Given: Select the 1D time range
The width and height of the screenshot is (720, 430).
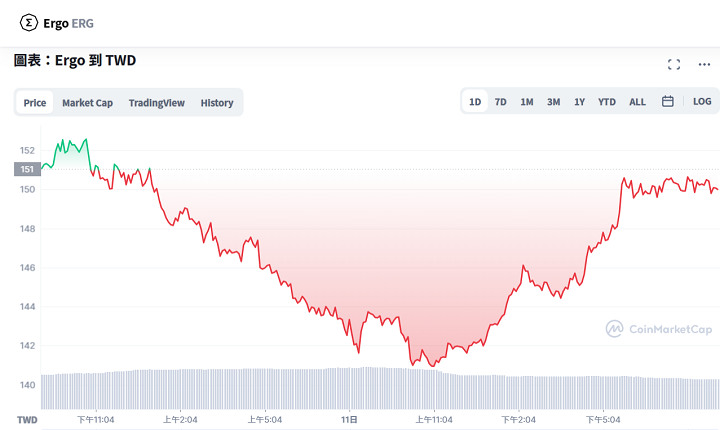Looking at the screenshot, I should [x=475, y=102].
